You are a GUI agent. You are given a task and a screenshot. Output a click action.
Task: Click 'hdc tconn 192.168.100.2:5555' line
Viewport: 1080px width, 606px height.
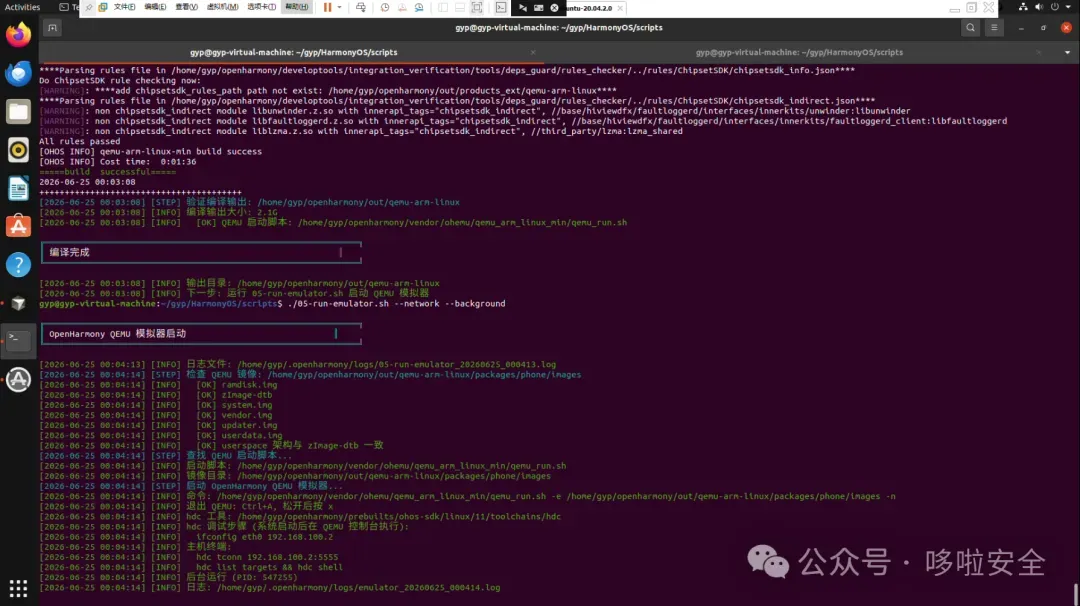267,557
